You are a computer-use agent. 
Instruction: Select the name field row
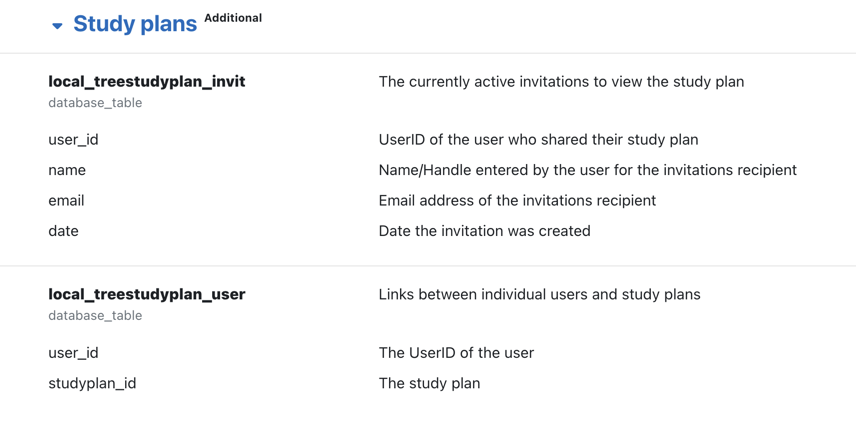click(67, 170)
